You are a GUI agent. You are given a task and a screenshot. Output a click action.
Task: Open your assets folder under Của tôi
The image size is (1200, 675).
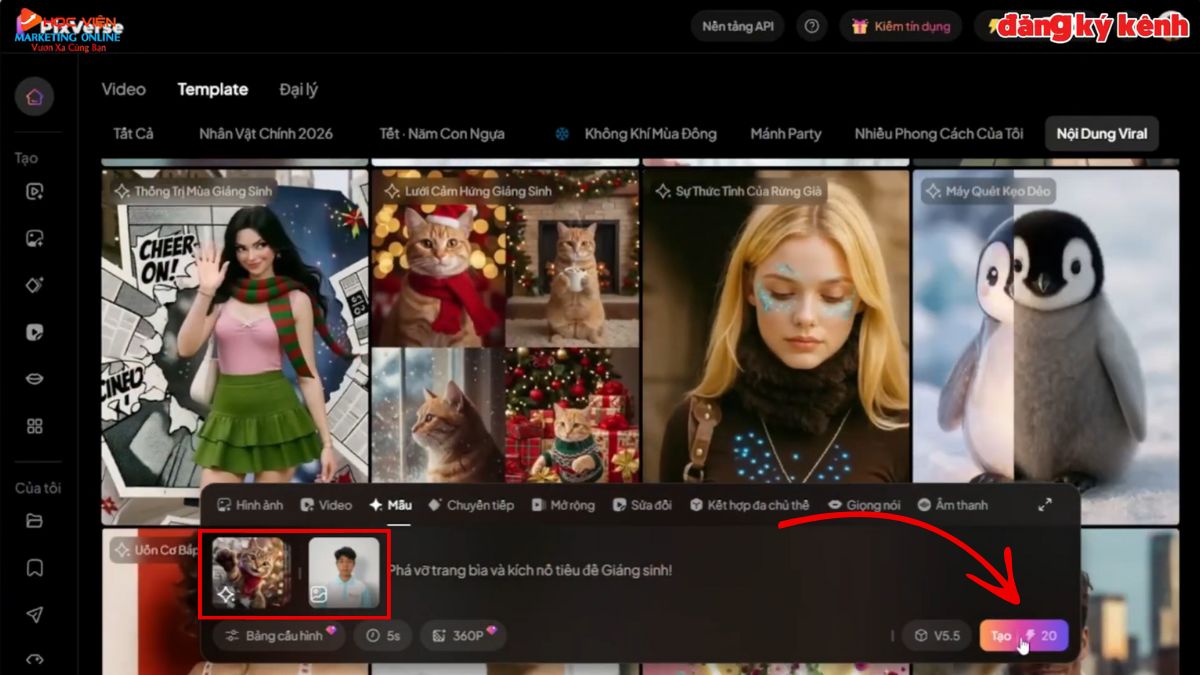coord(35,524)
